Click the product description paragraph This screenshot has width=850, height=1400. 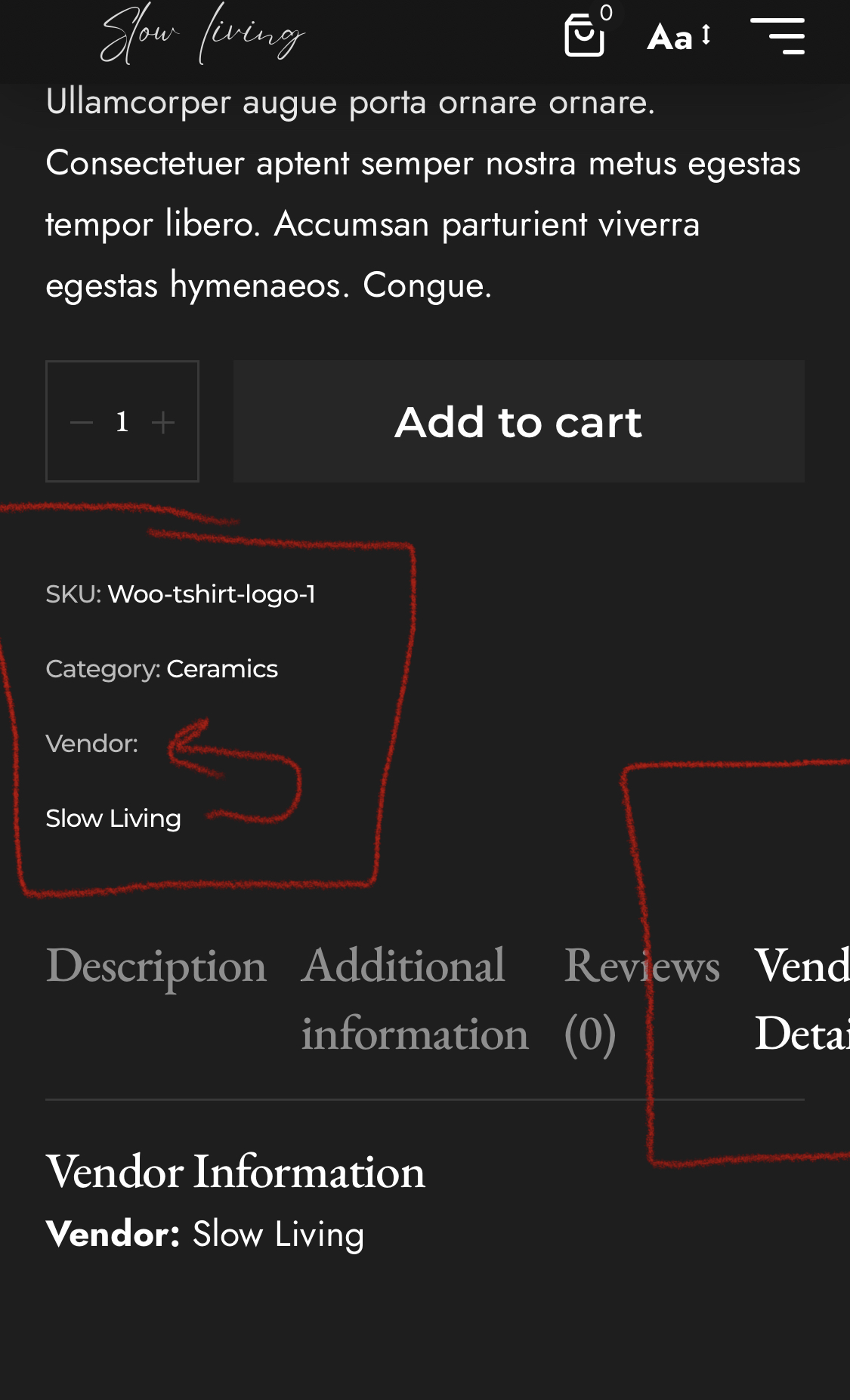423,194
